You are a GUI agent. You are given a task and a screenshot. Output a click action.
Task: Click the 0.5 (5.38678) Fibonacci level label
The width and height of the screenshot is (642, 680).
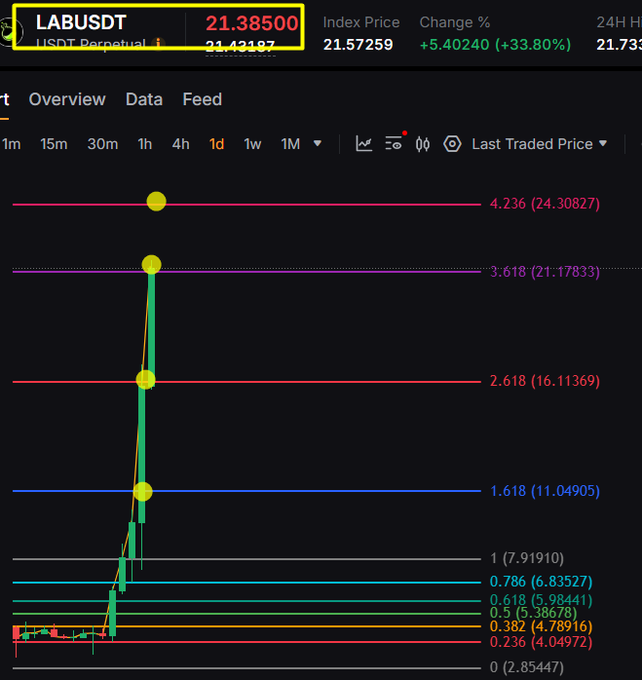[534, 613]
